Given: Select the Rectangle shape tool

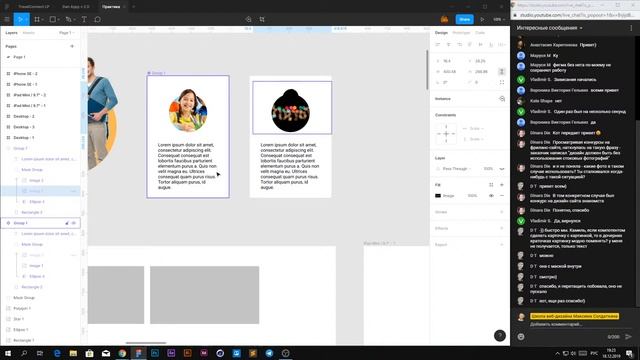Looking at the screenshot, I should coord(52,19).
